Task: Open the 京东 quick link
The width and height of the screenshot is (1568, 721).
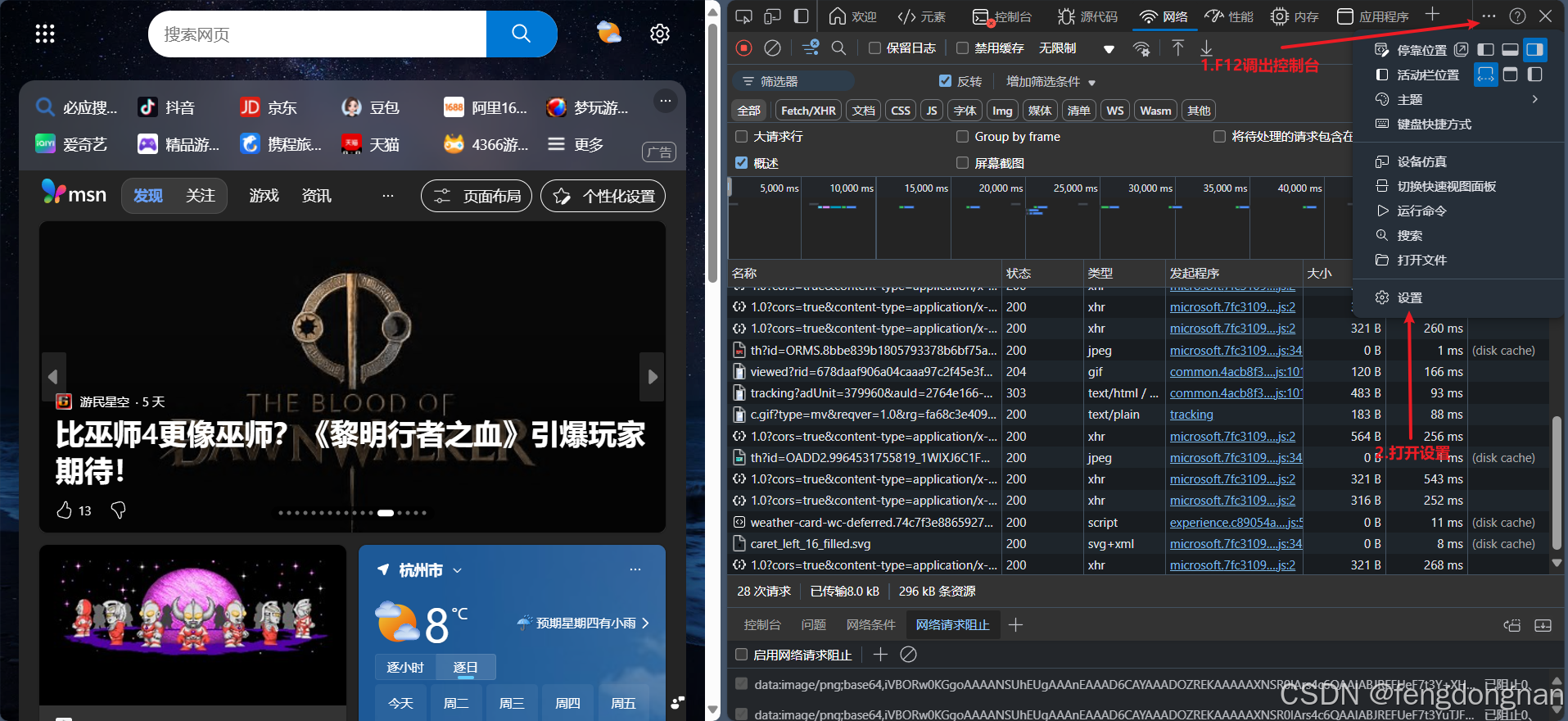Action: [269, 107]
